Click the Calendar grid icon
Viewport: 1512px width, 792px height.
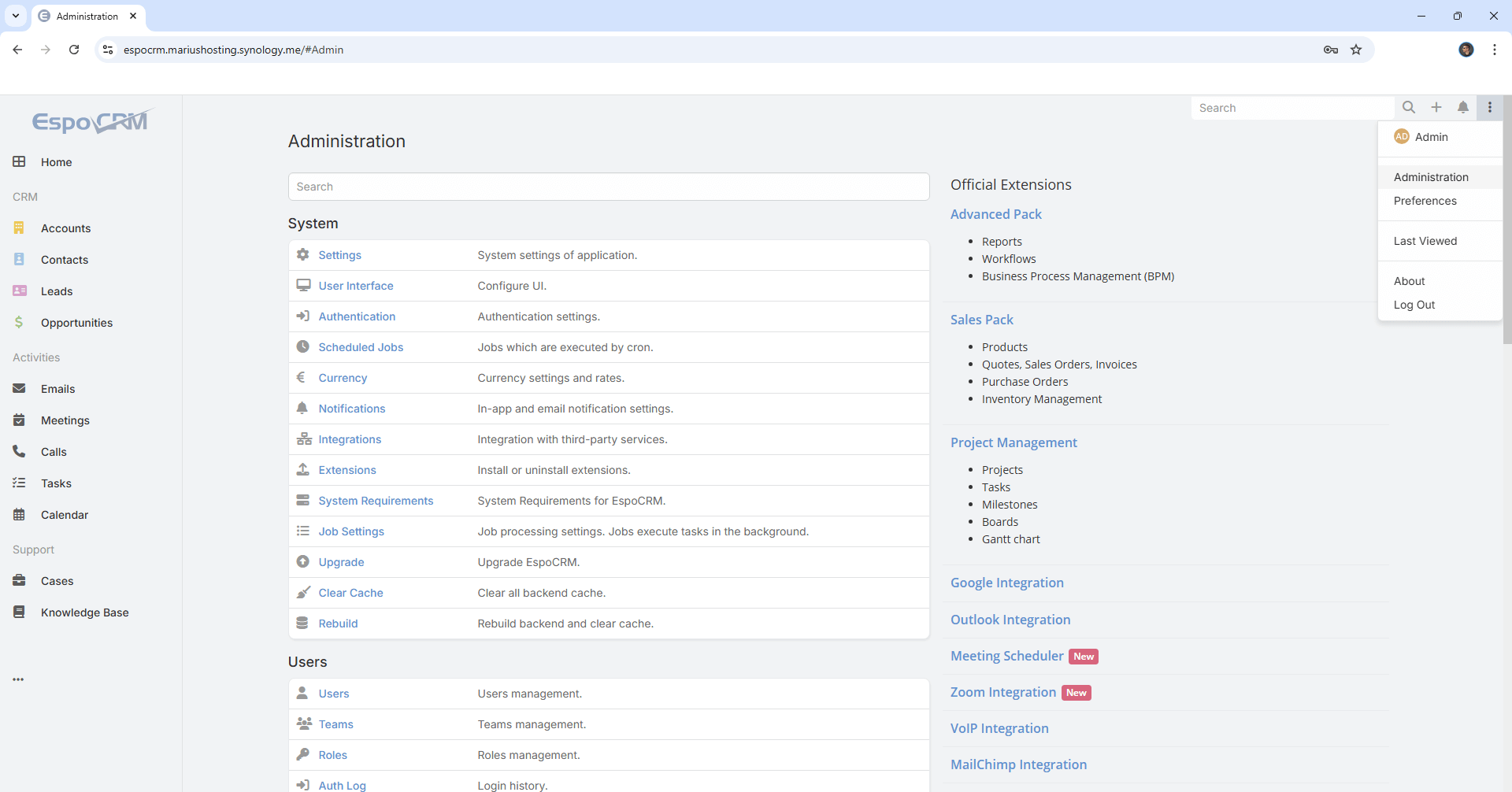coord(19,514)
